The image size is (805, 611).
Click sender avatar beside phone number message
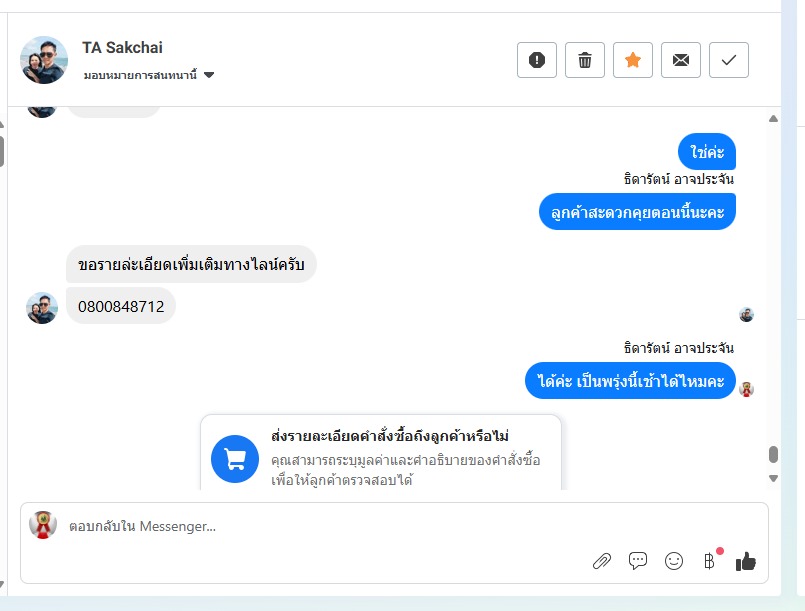point(42,307)
